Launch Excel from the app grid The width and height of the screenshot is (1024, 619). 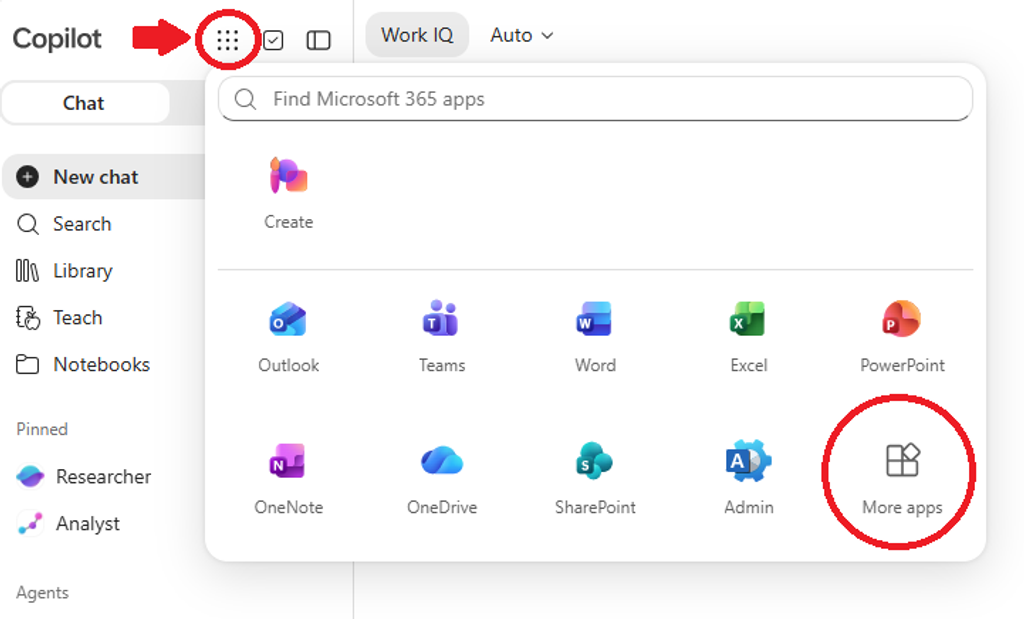coord(748,337)
